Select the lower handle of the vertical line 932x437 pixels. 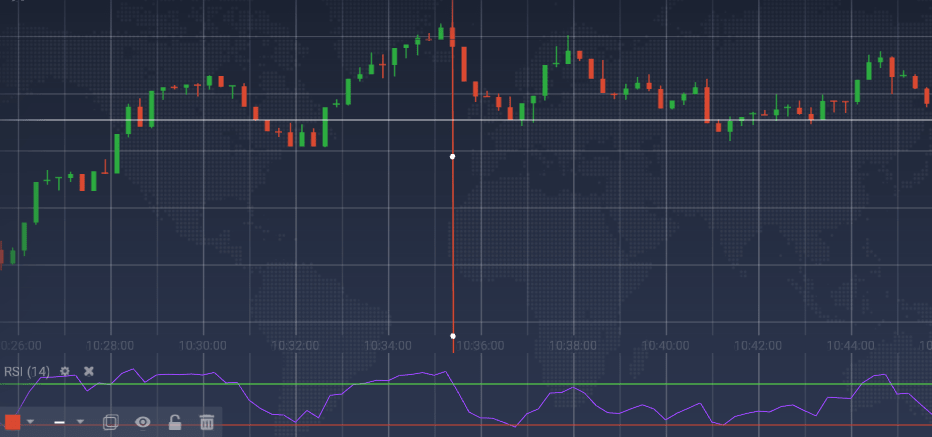(x=453, y=336)
